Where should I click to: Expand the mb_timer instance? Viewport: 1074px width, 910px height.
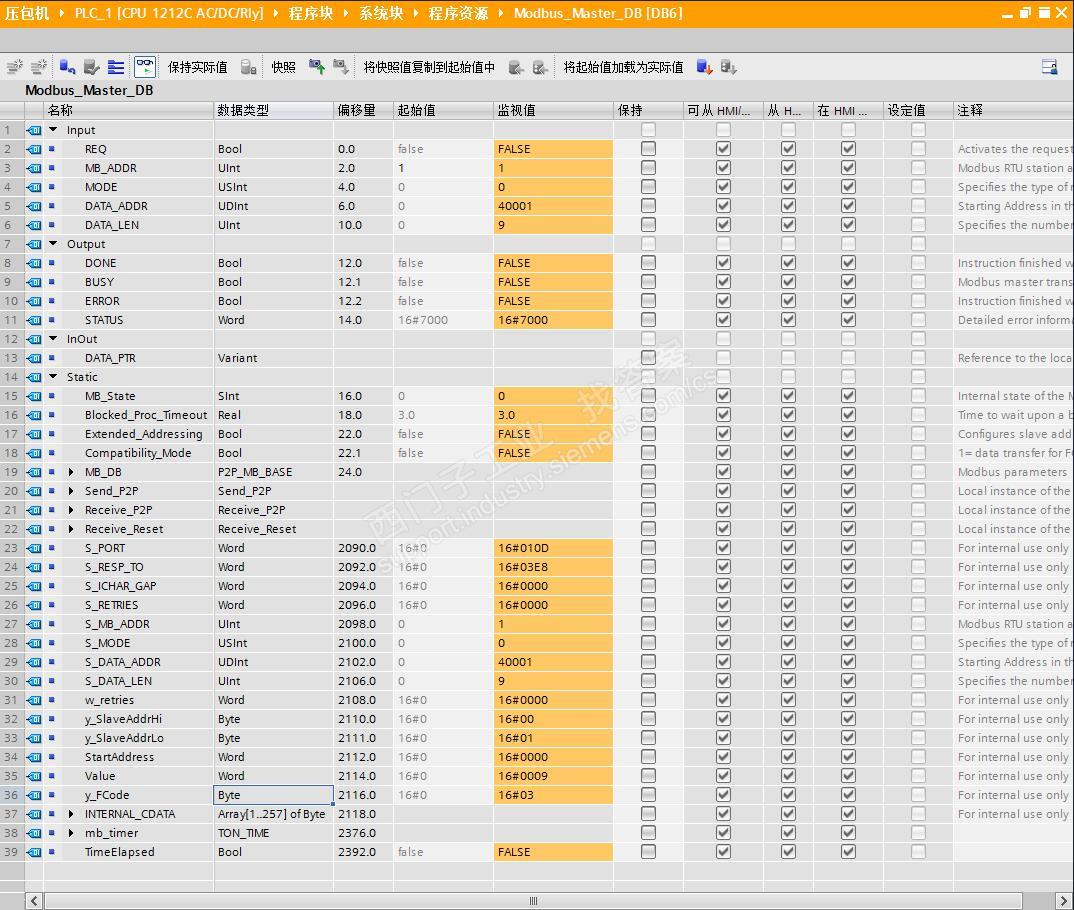point(71,833)
